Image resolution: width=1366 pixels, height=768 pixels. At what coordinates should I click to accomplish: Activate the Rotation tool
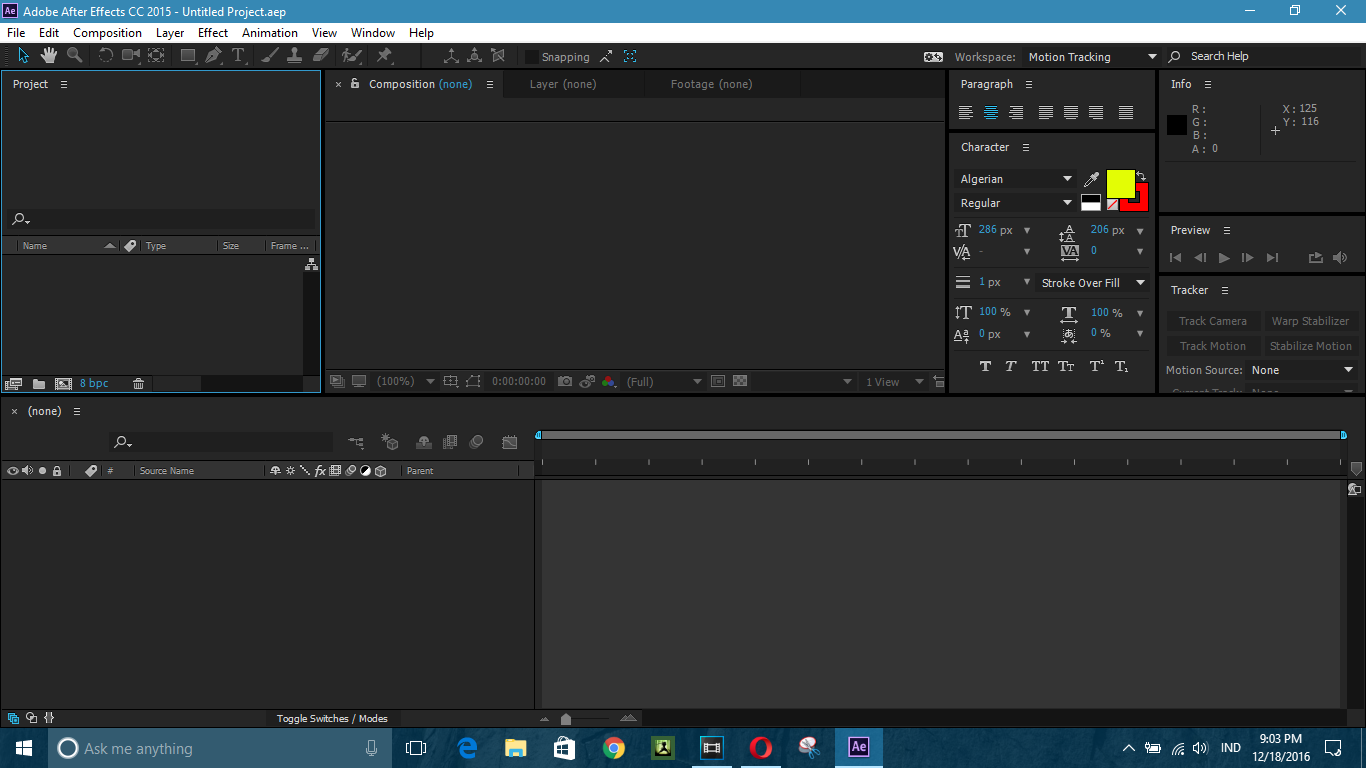(106, 56)
